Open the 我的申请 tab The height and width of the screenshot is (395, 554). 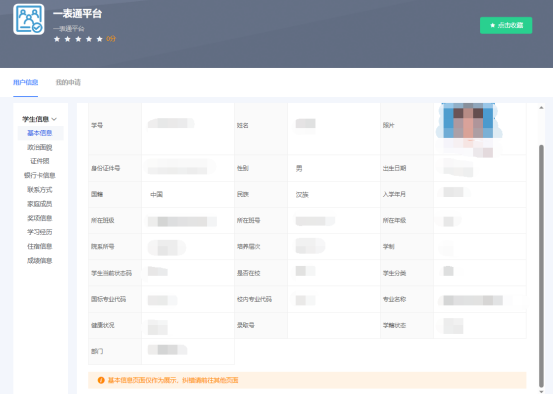pyautogui.click(x=68, y=82)
